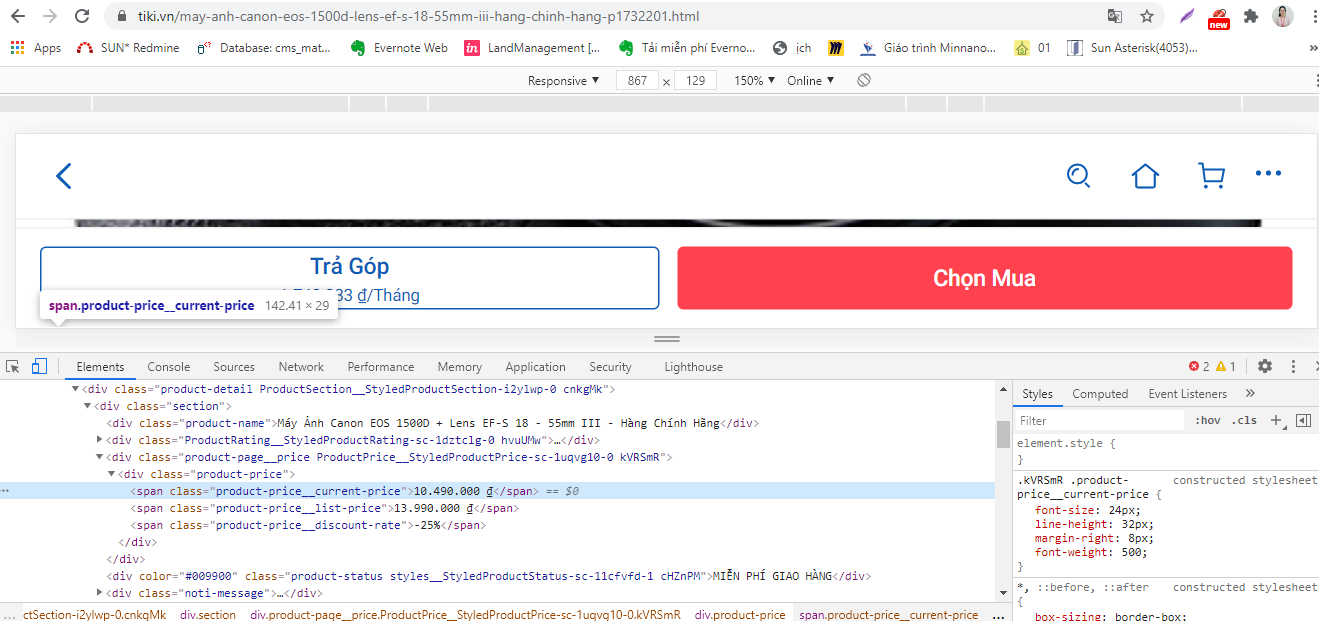Open SUN* Redmine bookmark
The height and width of the screenshot is (621, 1319).
pyautogui.click(x=128, y=47)
